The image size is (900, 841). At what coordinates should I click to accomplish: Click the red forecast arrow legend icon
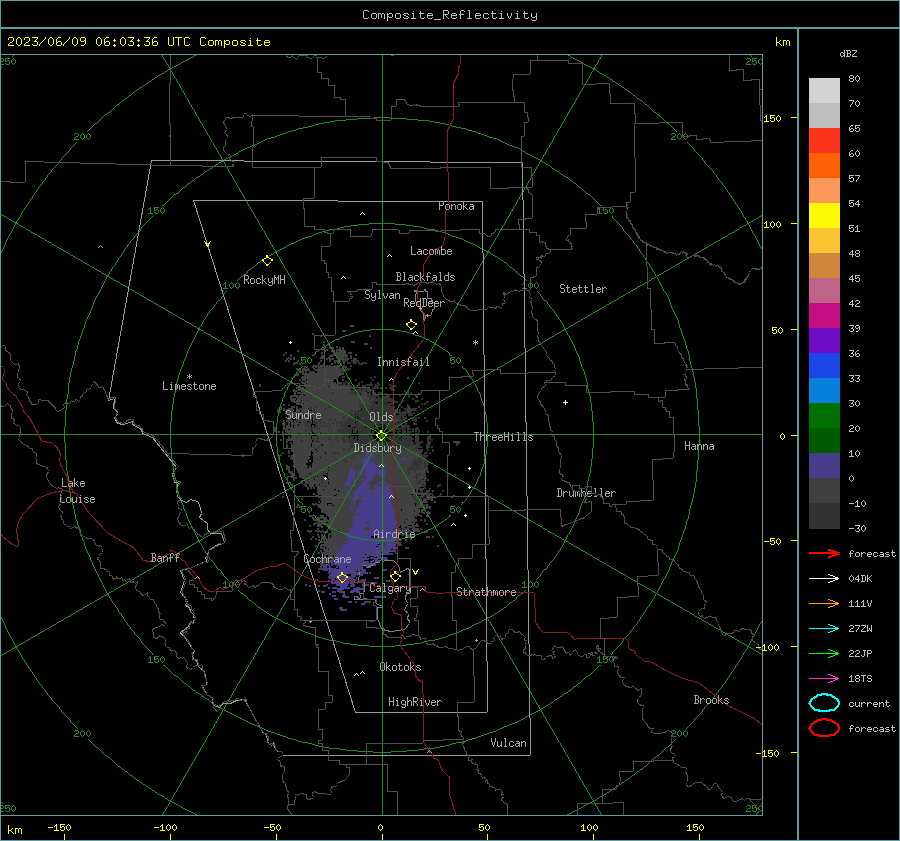[824, 553]
